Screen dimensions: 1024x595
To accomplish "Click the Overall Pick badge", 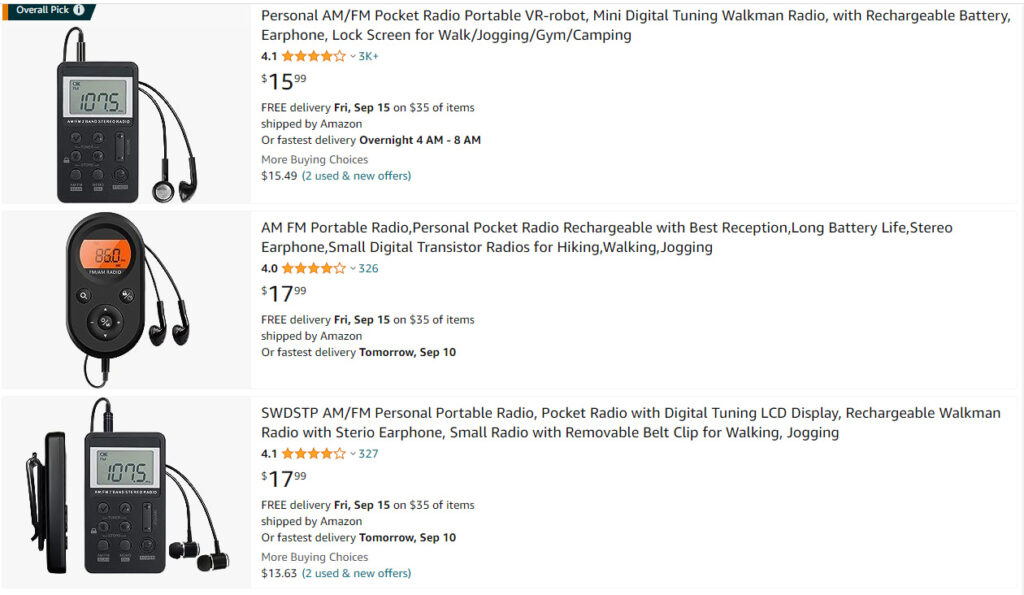I will click(x=40, y=11).
